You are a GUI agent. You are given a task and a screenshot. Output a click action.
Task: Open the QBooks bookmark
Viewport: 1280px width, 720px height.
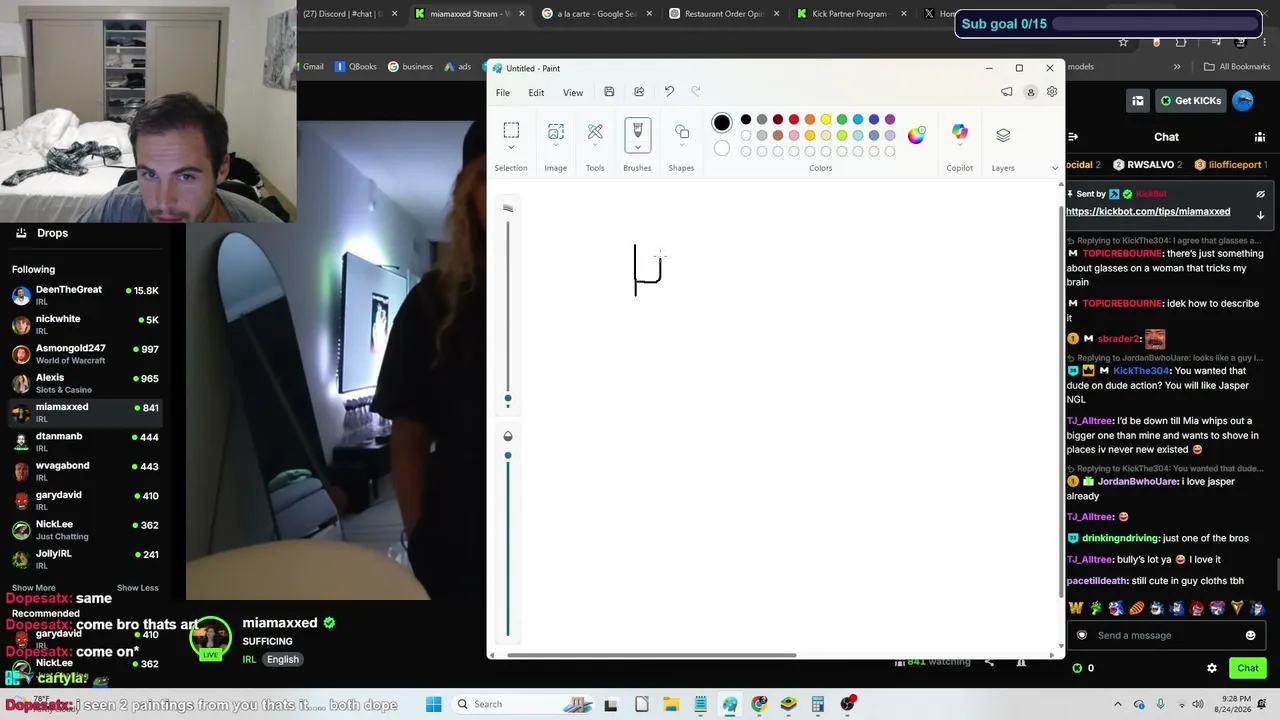[x=356, y=67]
